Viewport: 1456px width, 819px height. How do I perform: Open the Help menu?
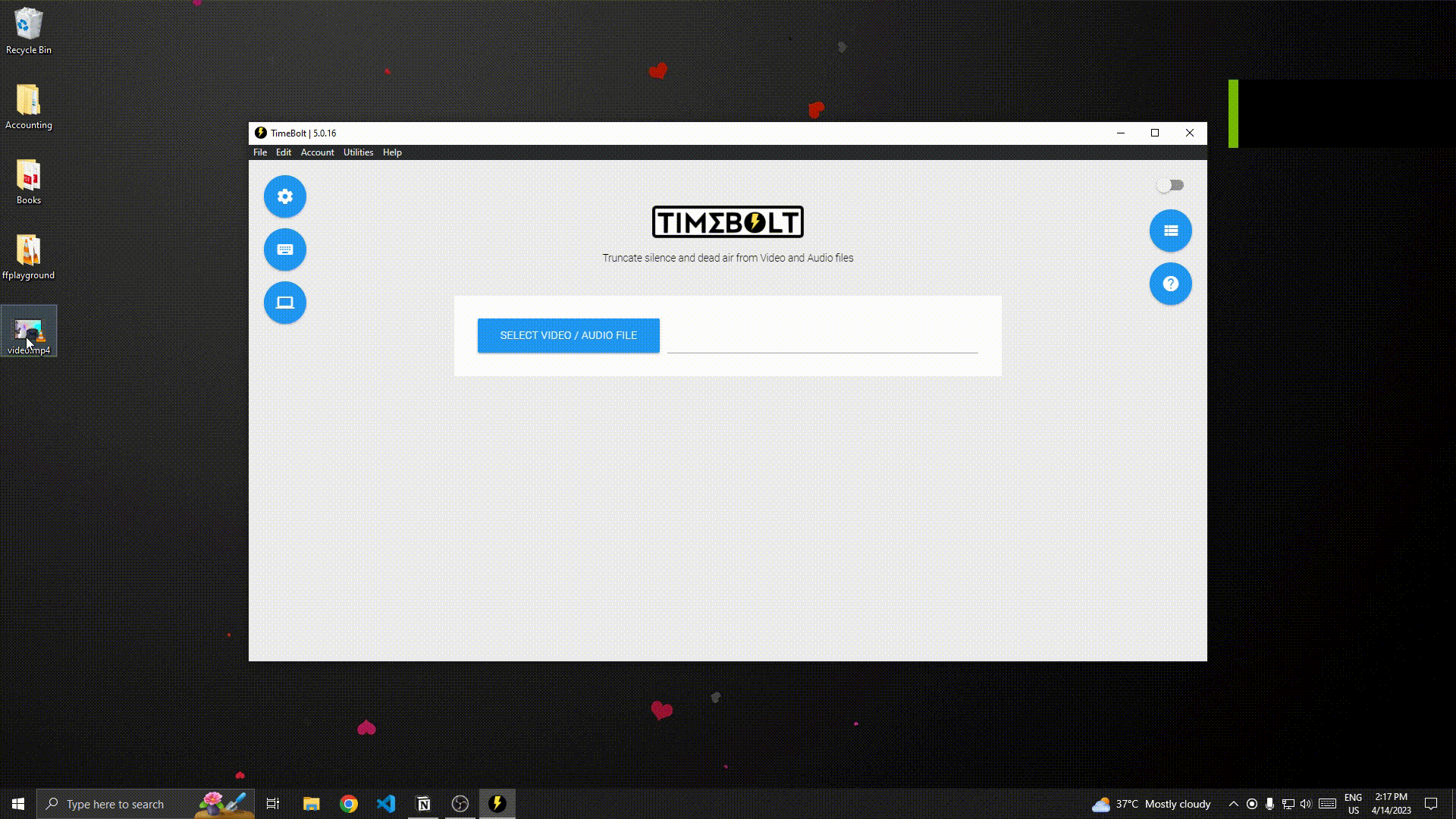click(392, 152)
